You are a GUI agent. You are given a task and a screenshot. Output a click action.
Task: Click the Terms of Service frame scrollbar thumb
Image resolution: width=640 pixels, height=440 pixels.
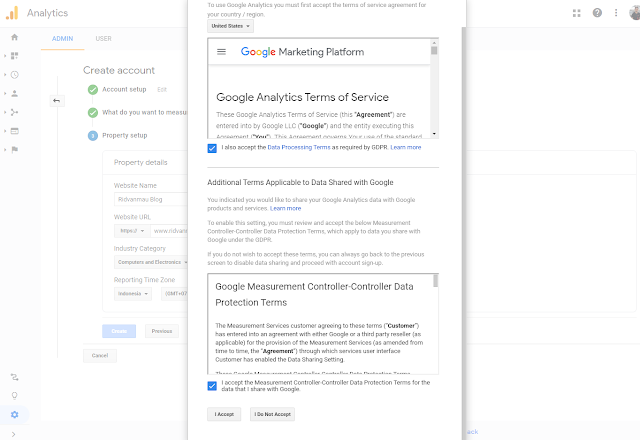click(434, 50)
